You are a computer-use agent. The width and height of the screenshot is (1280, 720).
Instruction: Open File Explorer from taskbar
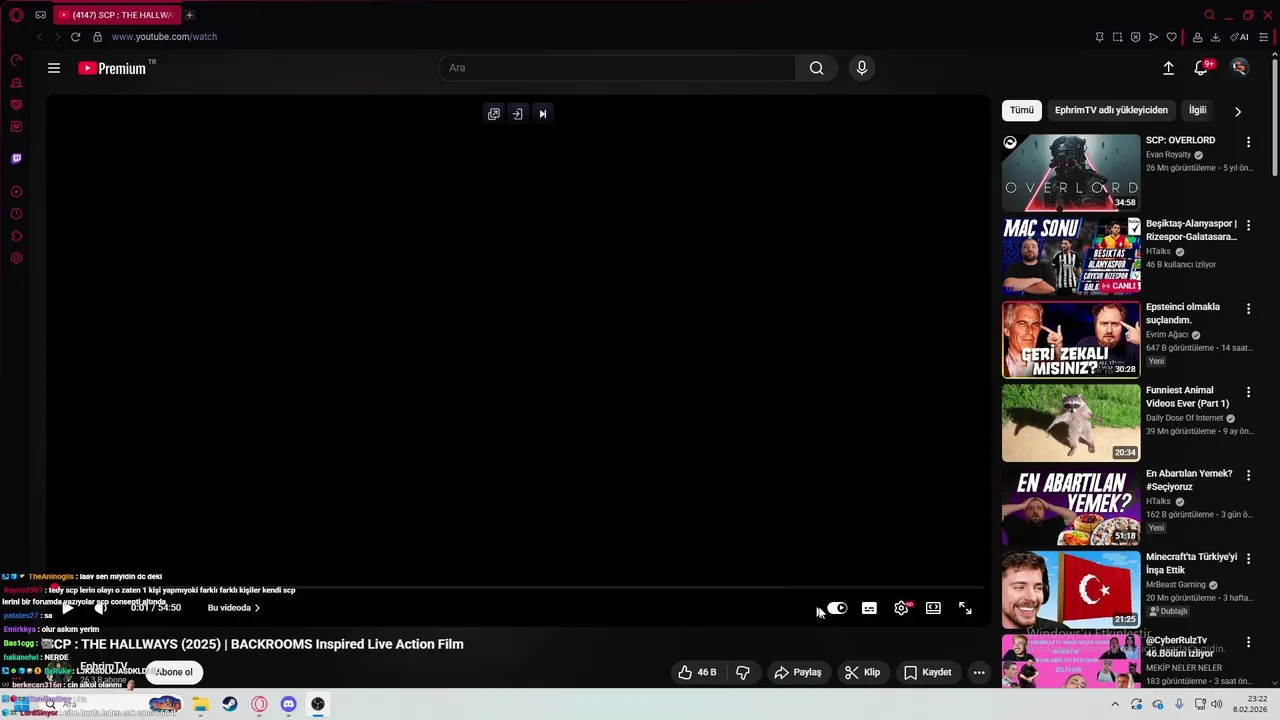[201, 704]
